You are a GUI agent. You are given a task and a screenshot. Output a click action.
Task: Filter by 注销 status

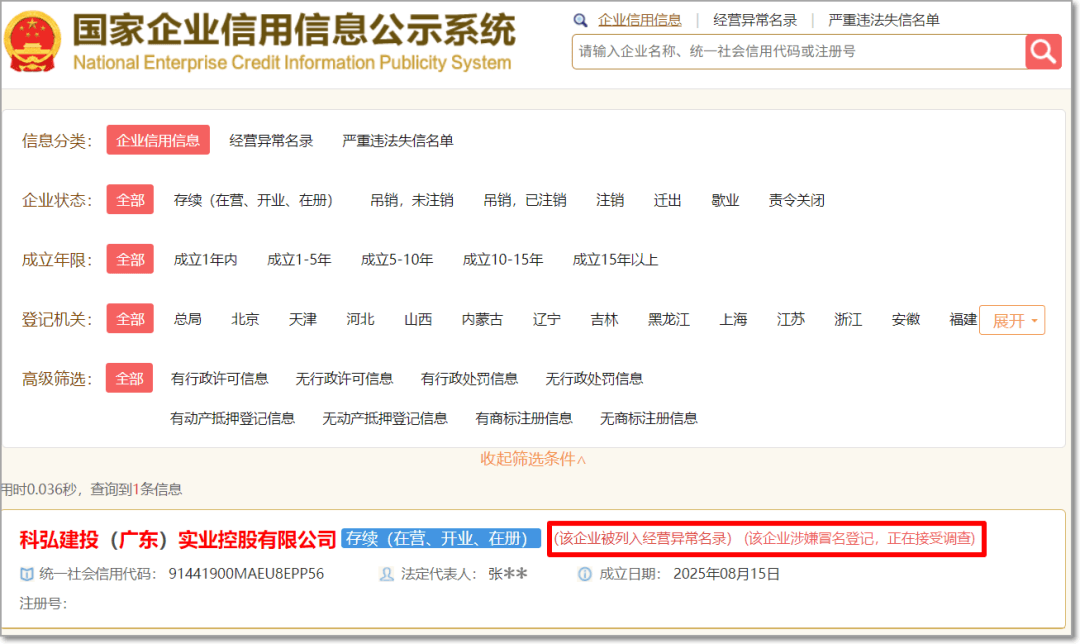pyautogui.click(x=610, y=200)
